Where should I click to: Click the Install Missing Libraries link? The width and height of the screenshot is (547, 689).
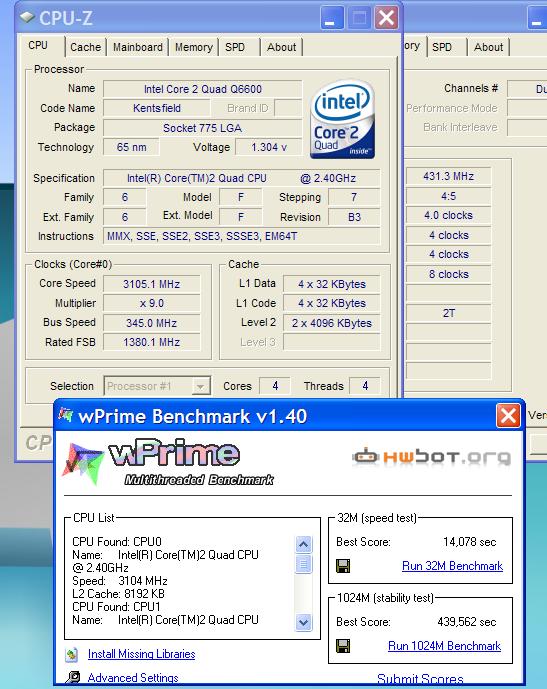coord(141,654)
